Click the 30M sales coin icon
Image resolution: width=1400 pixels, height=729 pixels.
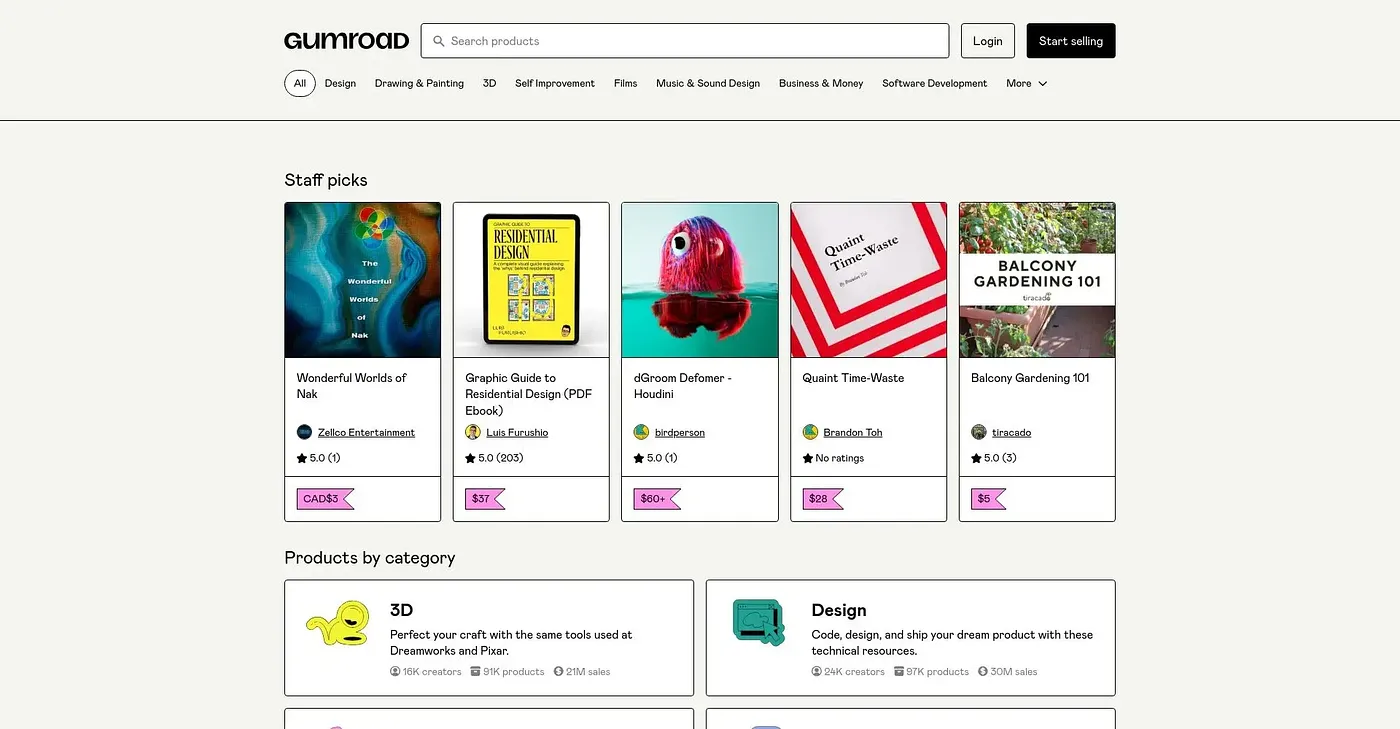click(x=983, y=672)
